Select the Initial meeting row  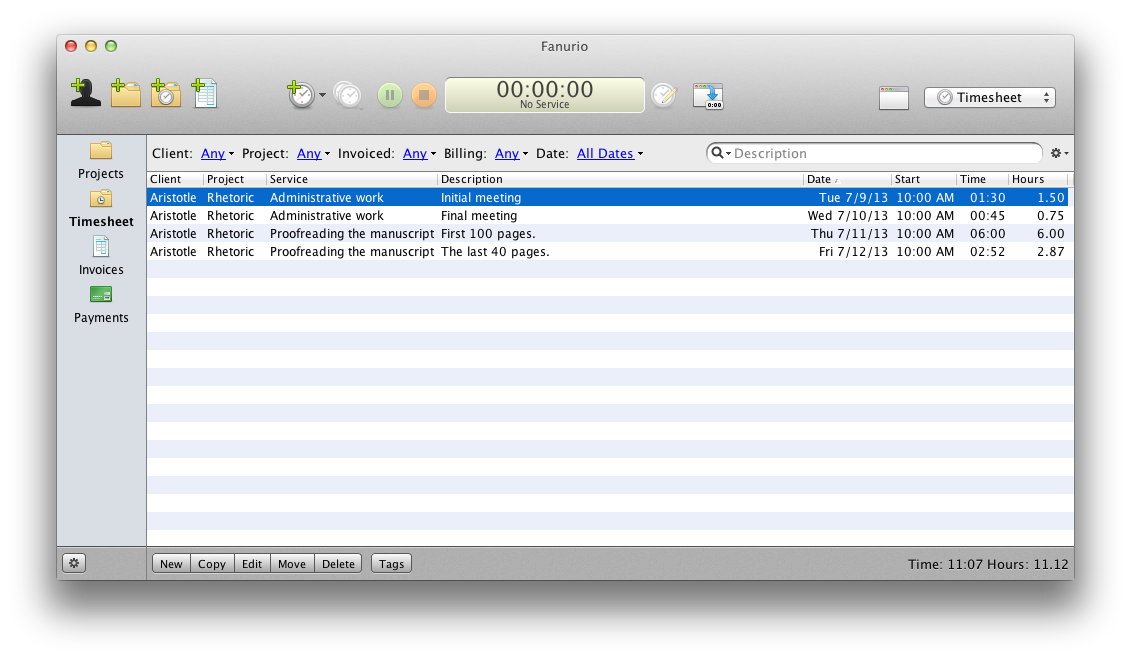[607, 198]
